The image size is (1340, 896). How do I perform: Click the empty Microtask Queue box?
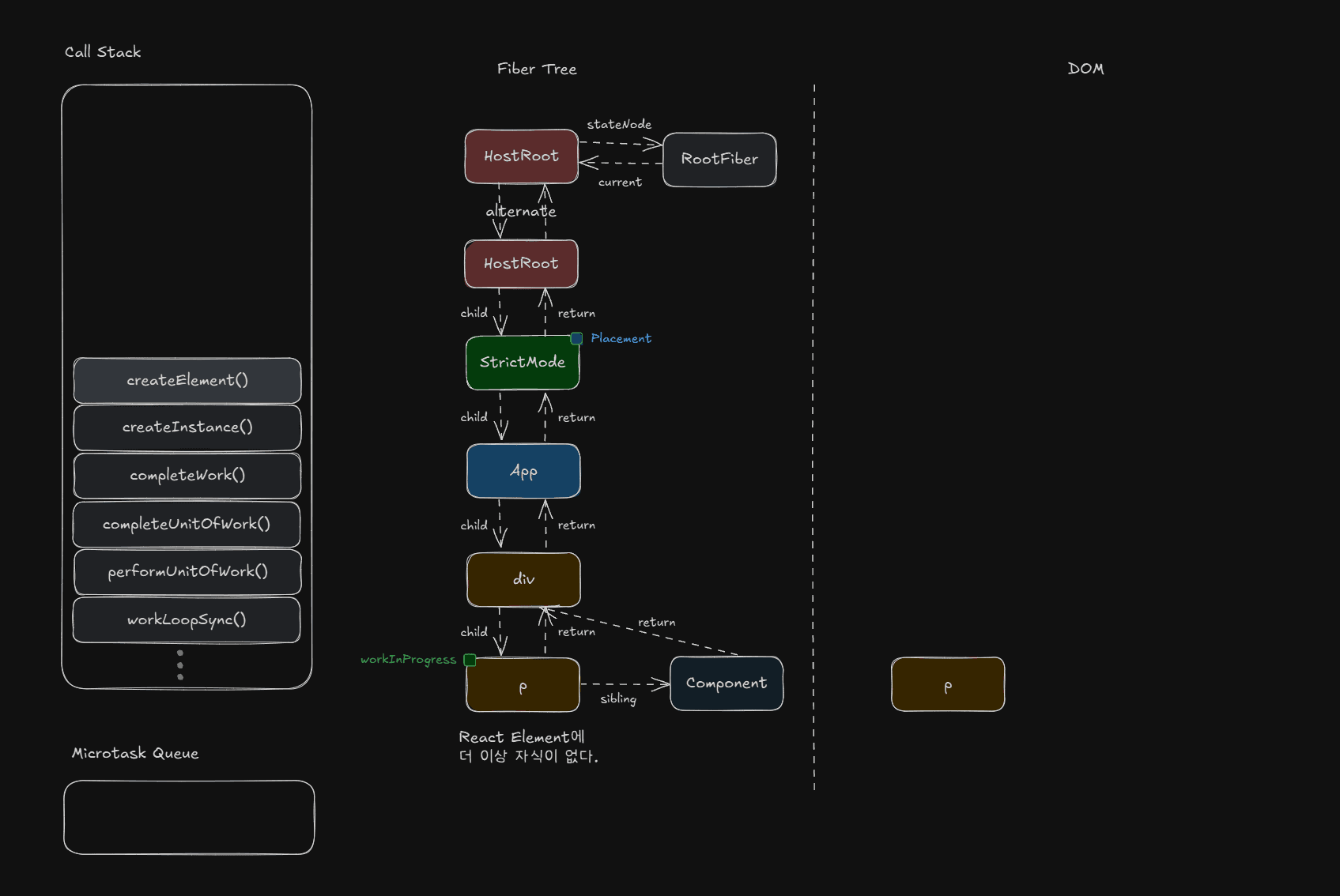(x=189, y=817)
